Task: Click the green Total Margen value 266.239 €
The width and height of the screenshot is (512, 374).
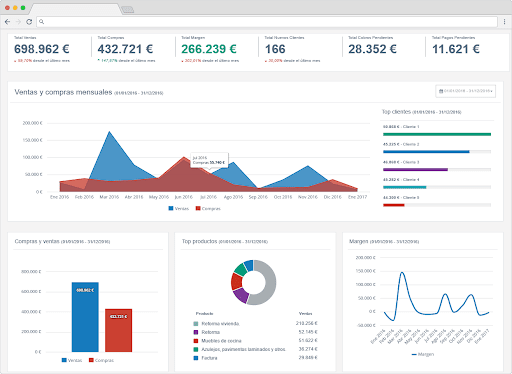Action: pyautogui.click(x=209, y=49)
